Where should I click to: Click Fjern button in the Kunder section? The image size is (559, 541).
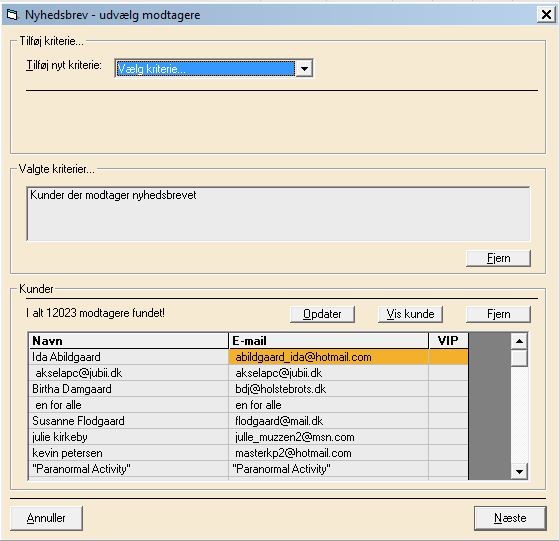[x=498, y=314]
